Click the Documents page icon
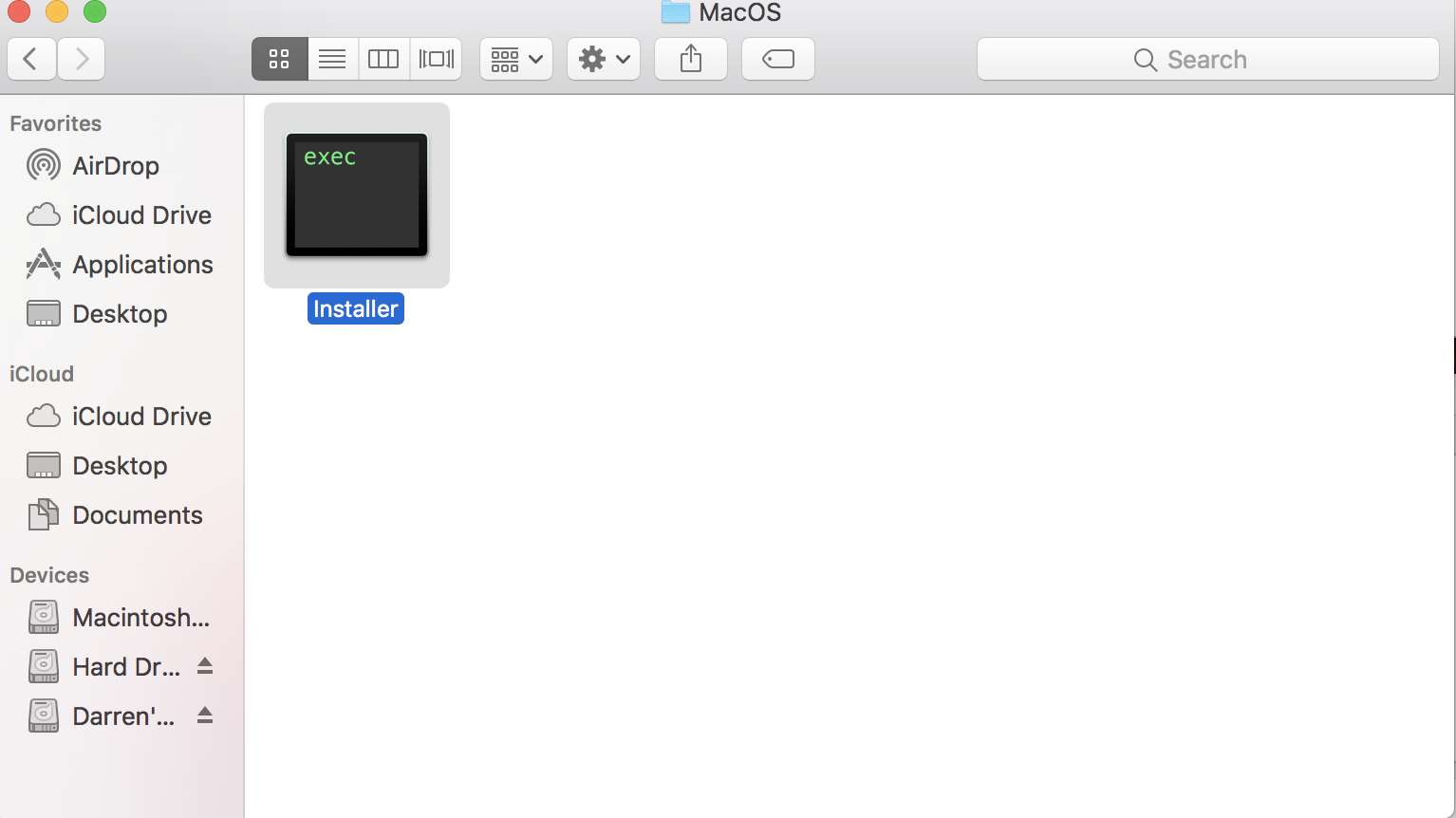1456x818 pixels. 44,514
